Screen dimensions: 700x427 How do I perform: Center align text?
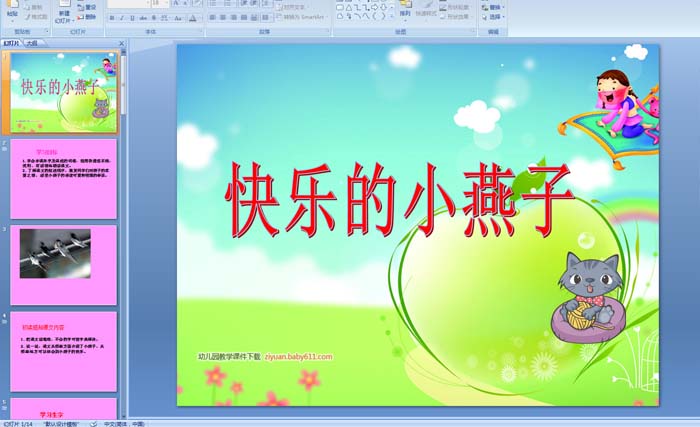223,17
